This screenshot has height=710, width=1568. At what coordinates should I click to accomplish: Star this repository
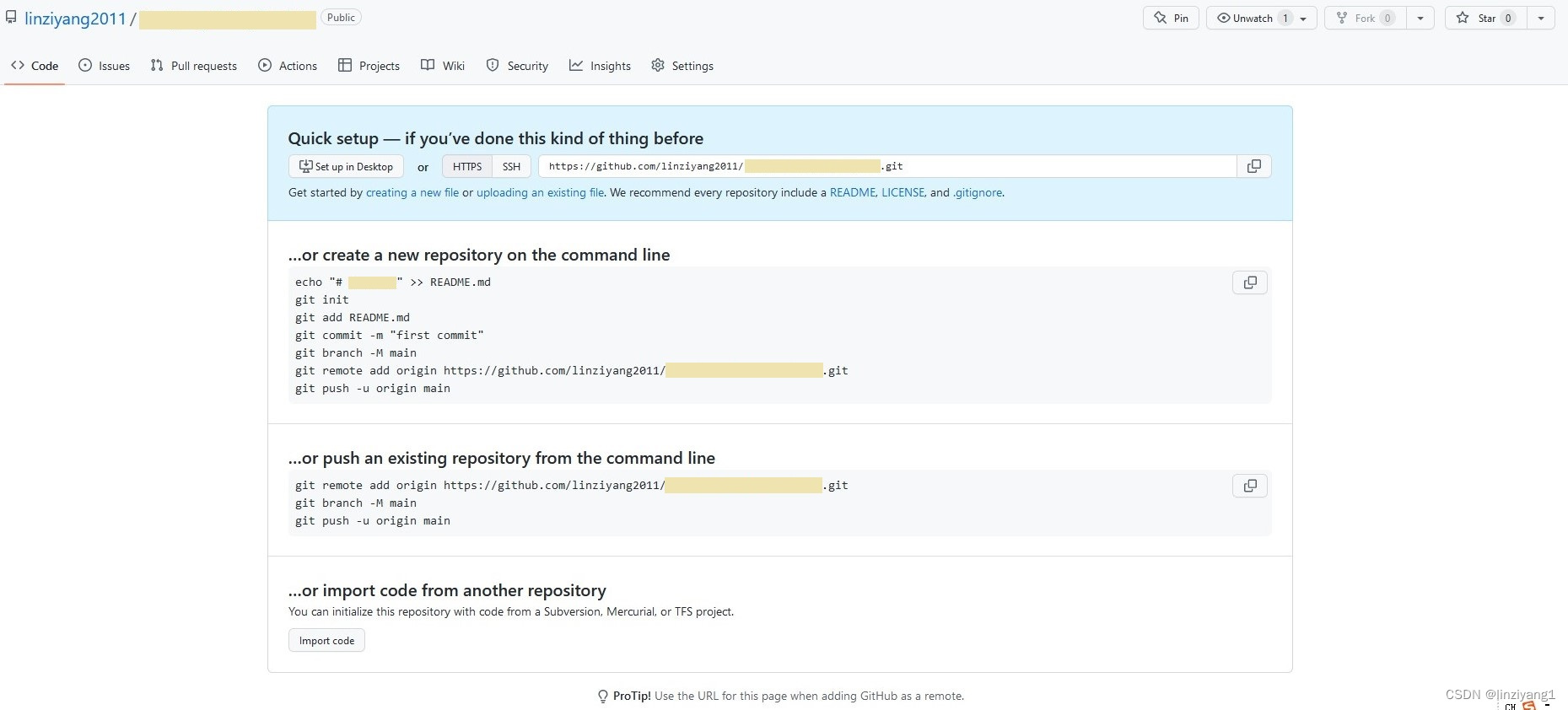pyautogui.click(x=1486, y=18)
